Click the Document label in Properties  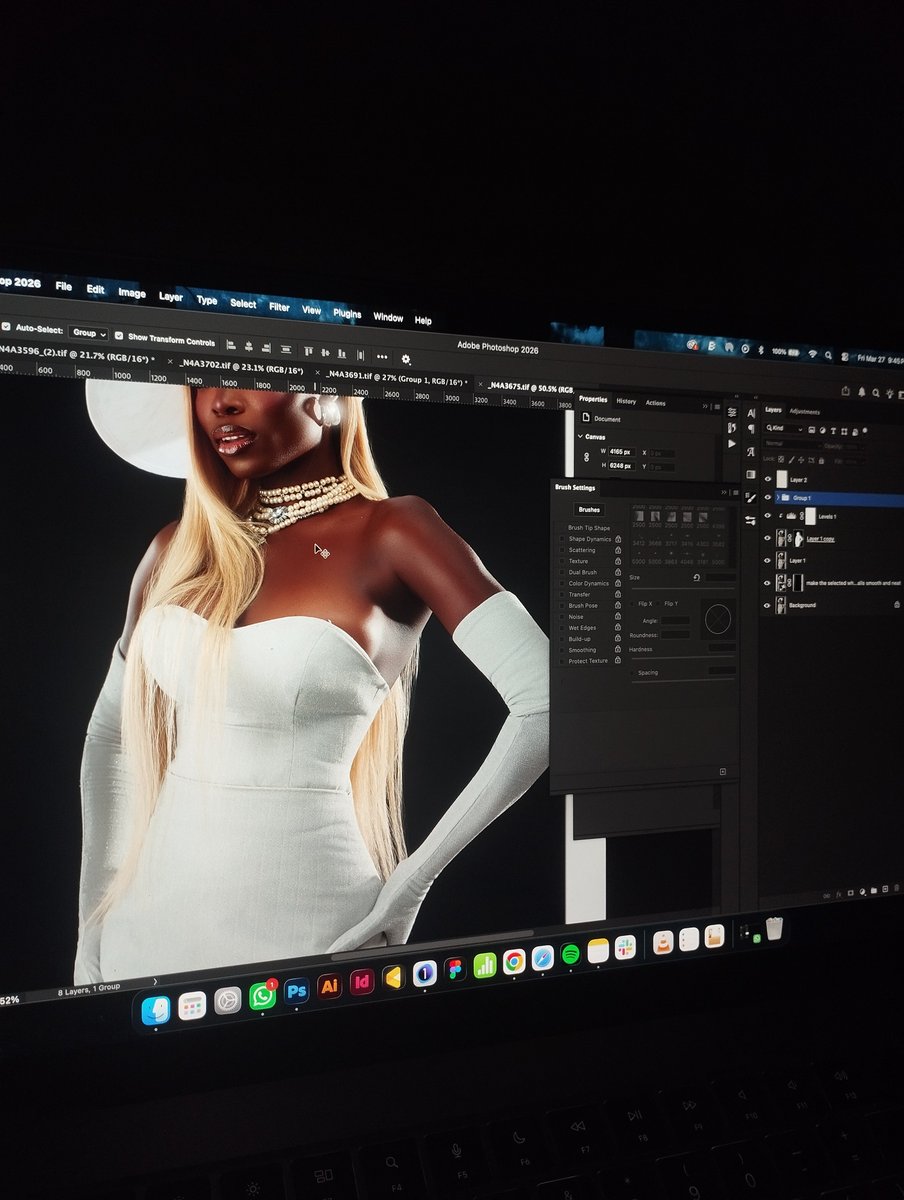(607, 420)
